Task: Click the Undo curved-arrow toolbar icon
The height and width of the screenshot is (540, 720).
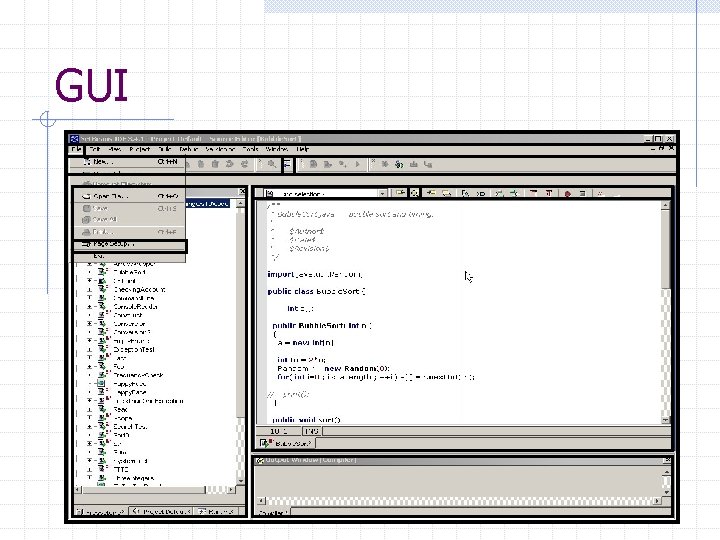Action: point(230,164)
